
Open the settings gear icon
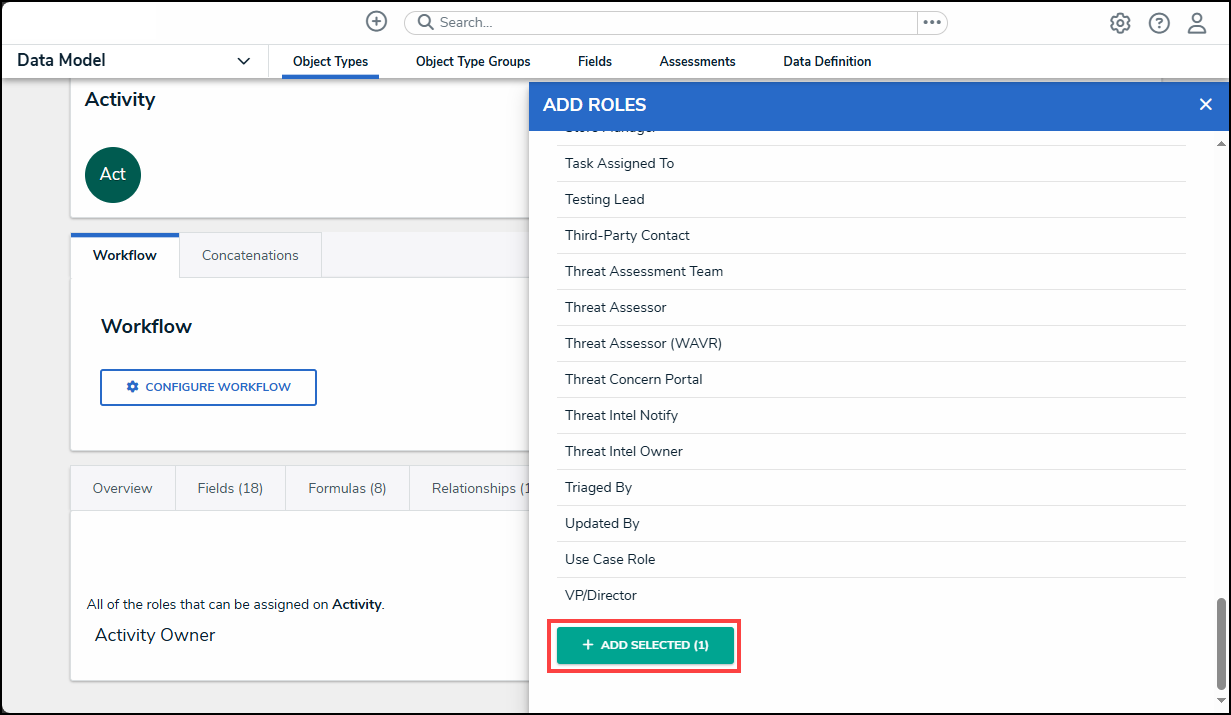(x=1120, y=23)
